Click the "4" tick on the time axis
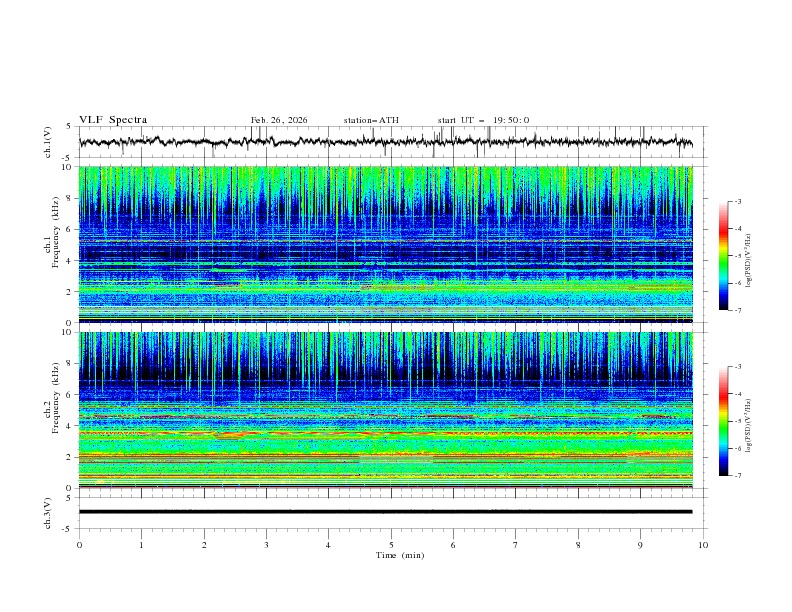792x612 pixels. pos(328,545)
